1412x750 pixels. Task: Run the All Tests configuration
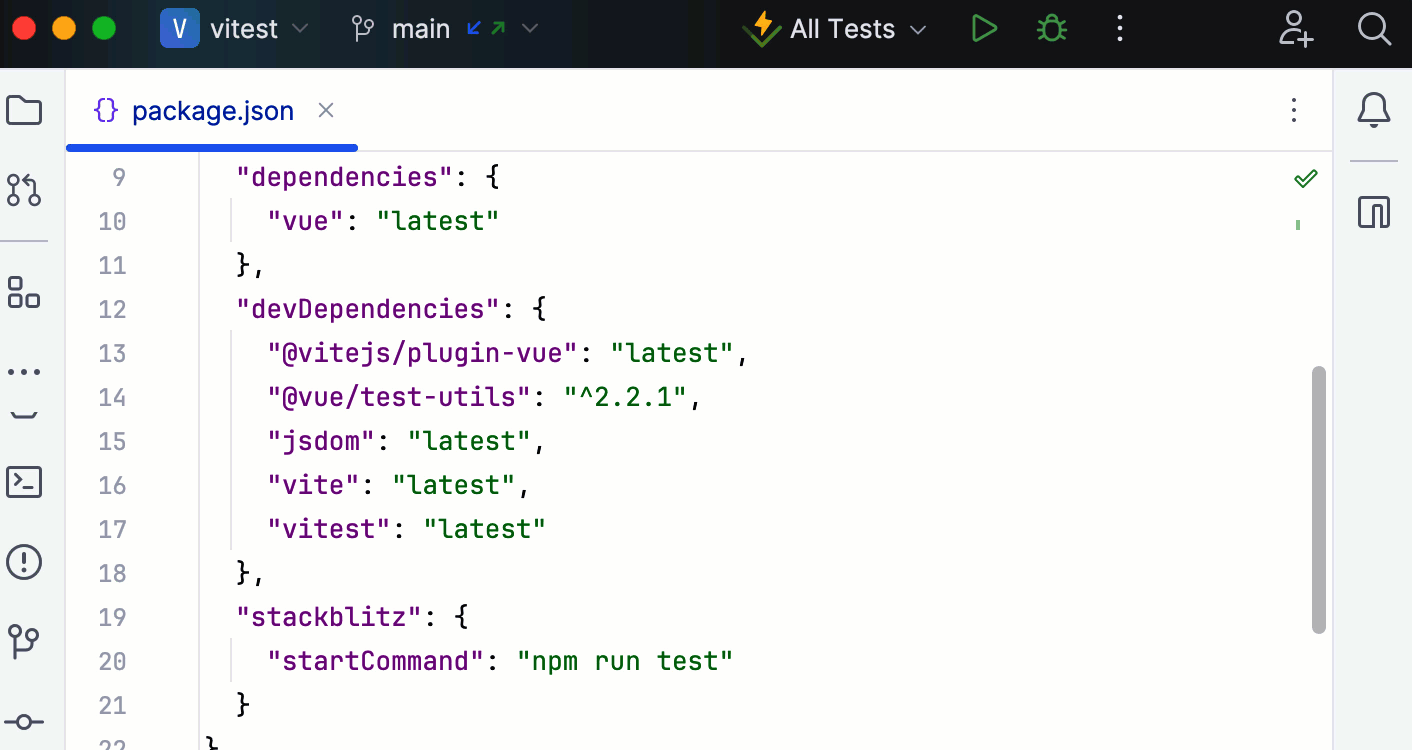point(984,29)
